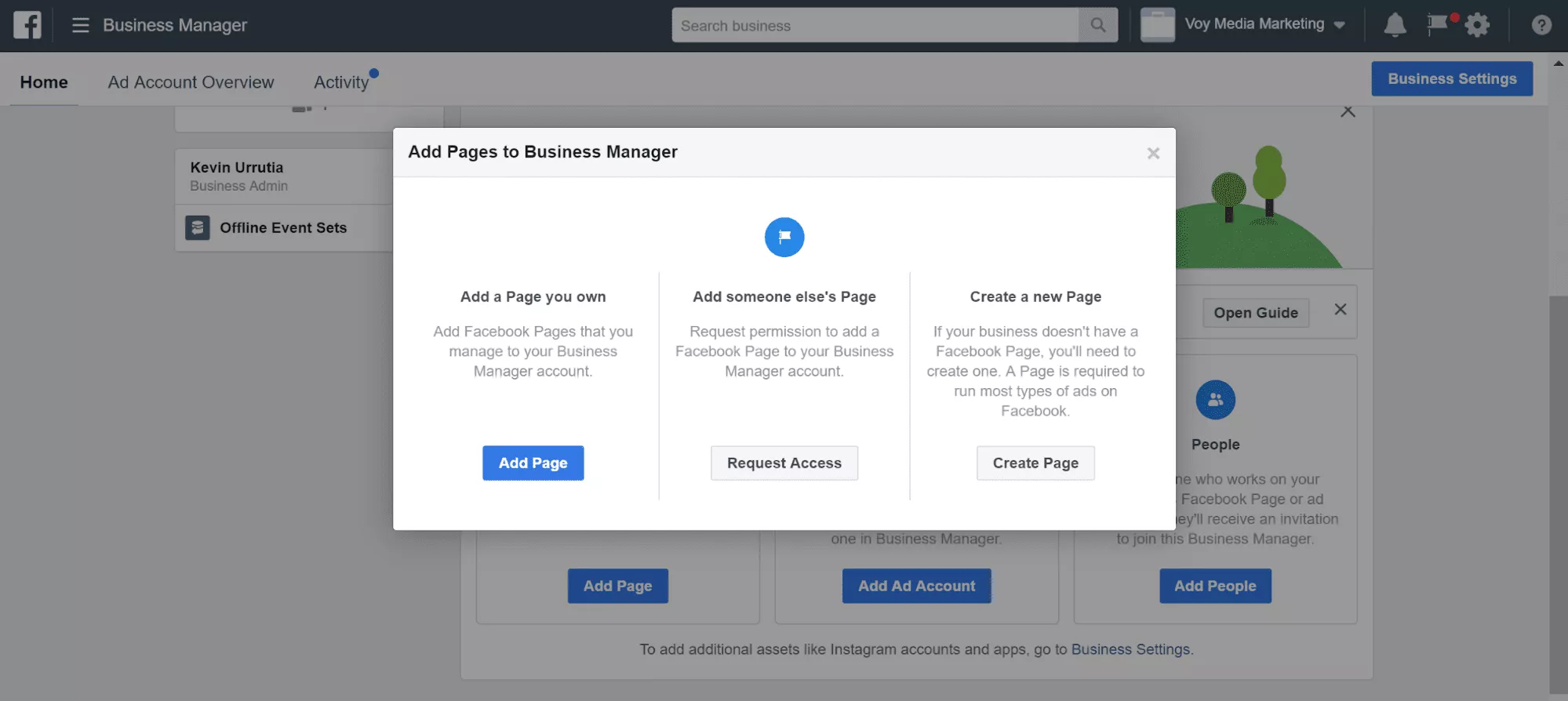
Task: Click the People group icon
Action: click(x=1215, y=400)
